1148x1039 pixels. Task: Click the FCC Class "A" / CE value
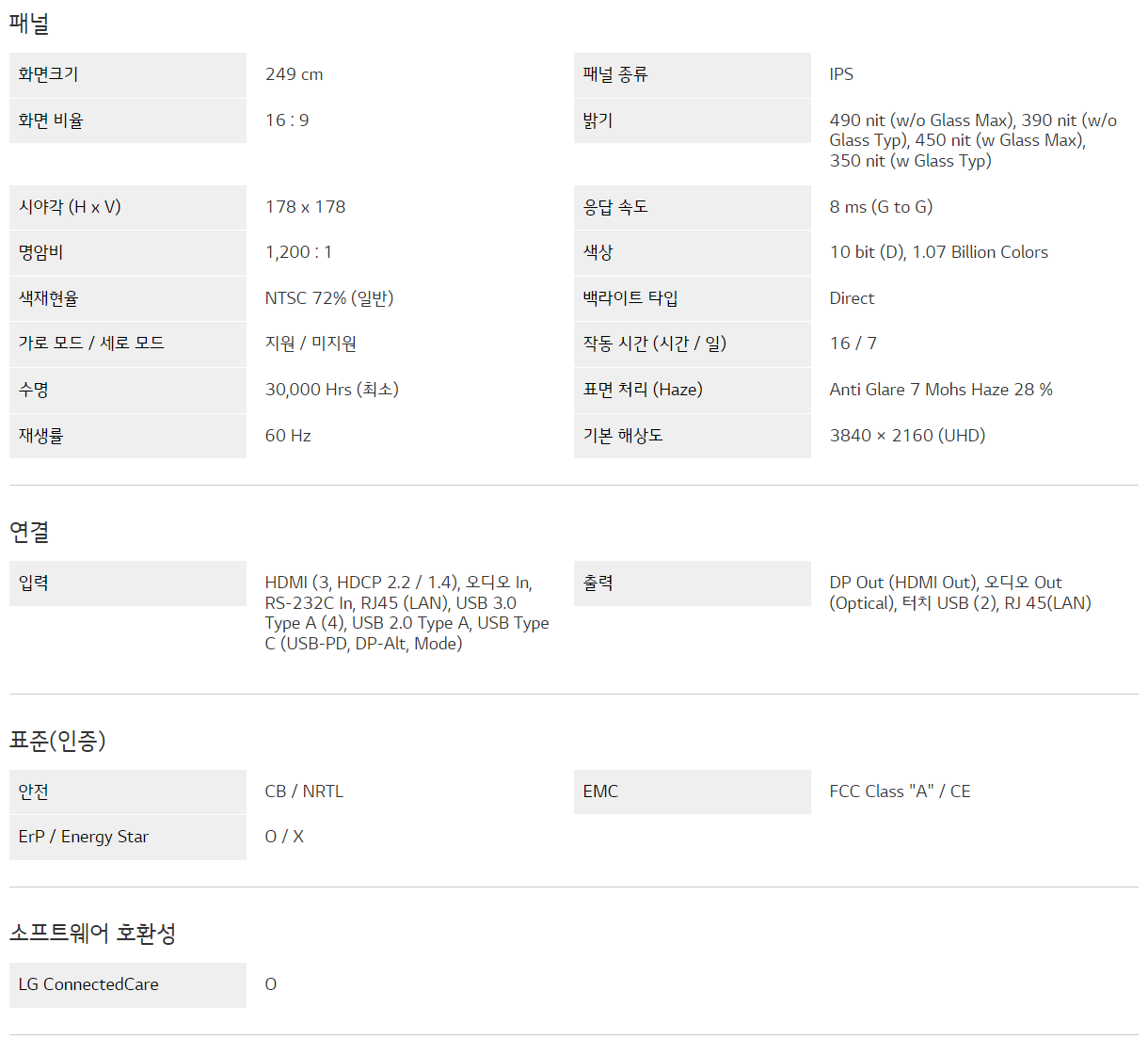coord(900,791)
